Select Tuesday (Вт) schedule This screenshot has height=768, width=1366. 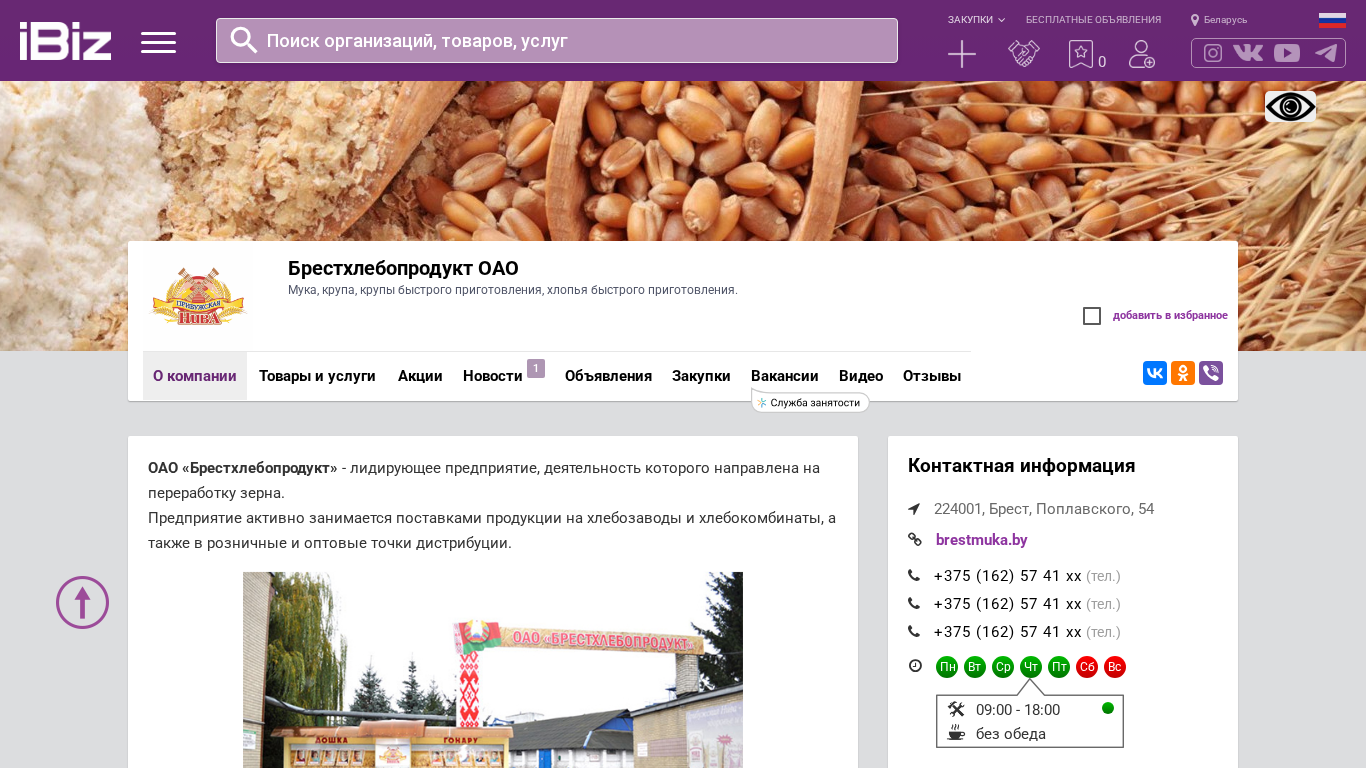click(x=975, y=667)
